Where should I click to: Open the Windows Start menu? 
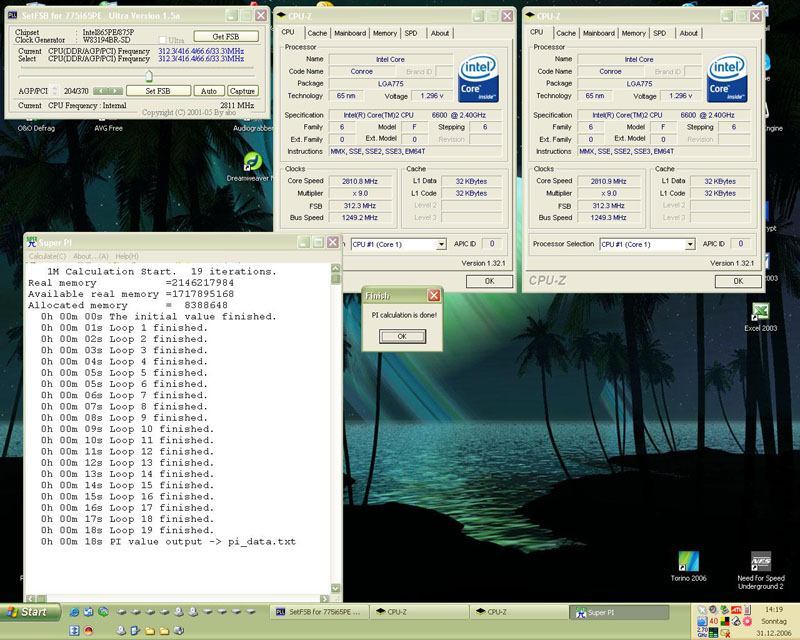coord(30,612)
